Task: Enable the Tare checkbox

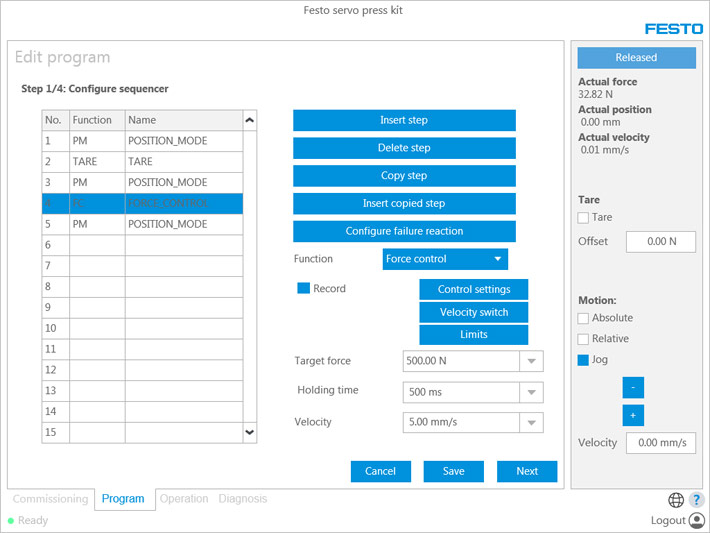Action: coord(583,217)
